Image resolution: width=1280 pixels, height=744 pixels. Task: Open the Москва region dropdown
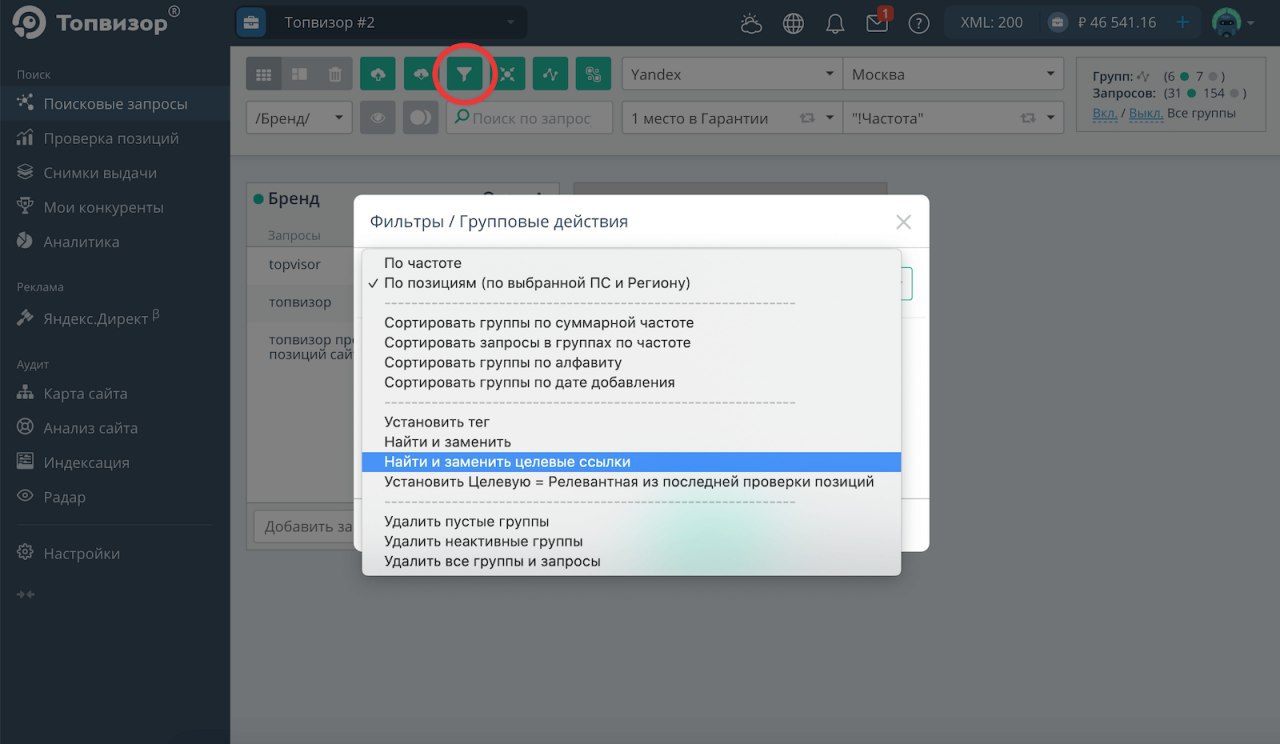point(953,74)
